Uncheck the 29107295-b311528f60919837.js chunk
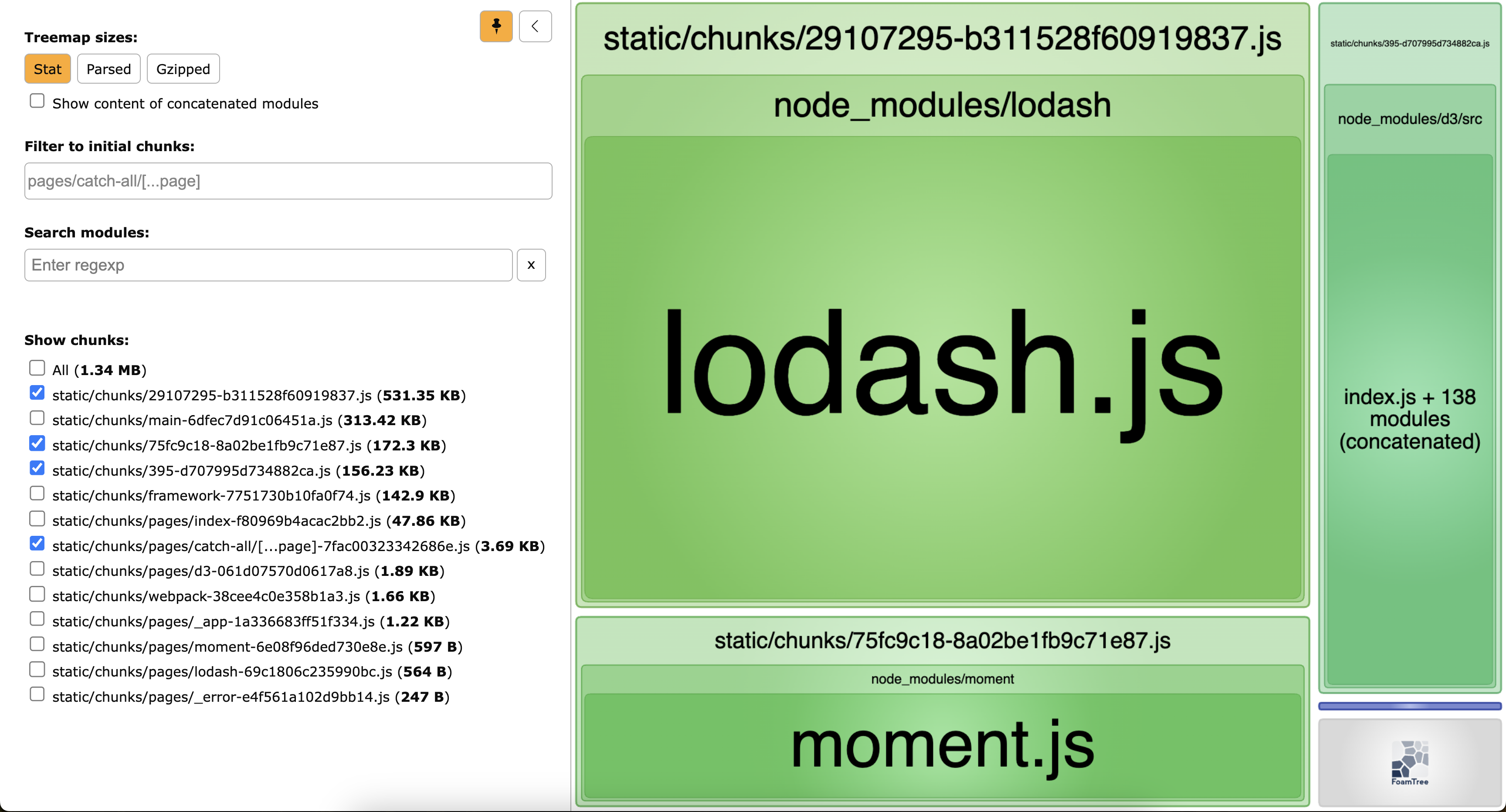The image size is (1506, 812). click(37, 393)
